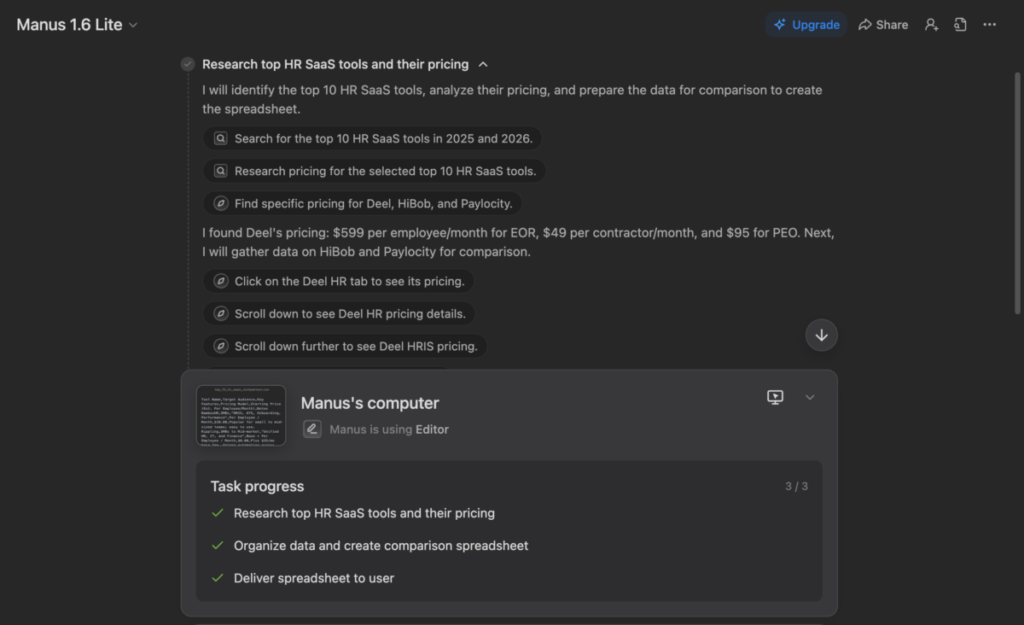The height and width of the screenshot is (625, 1024).
Task: Open Share options for this conversation
Action: pos(882,24)
